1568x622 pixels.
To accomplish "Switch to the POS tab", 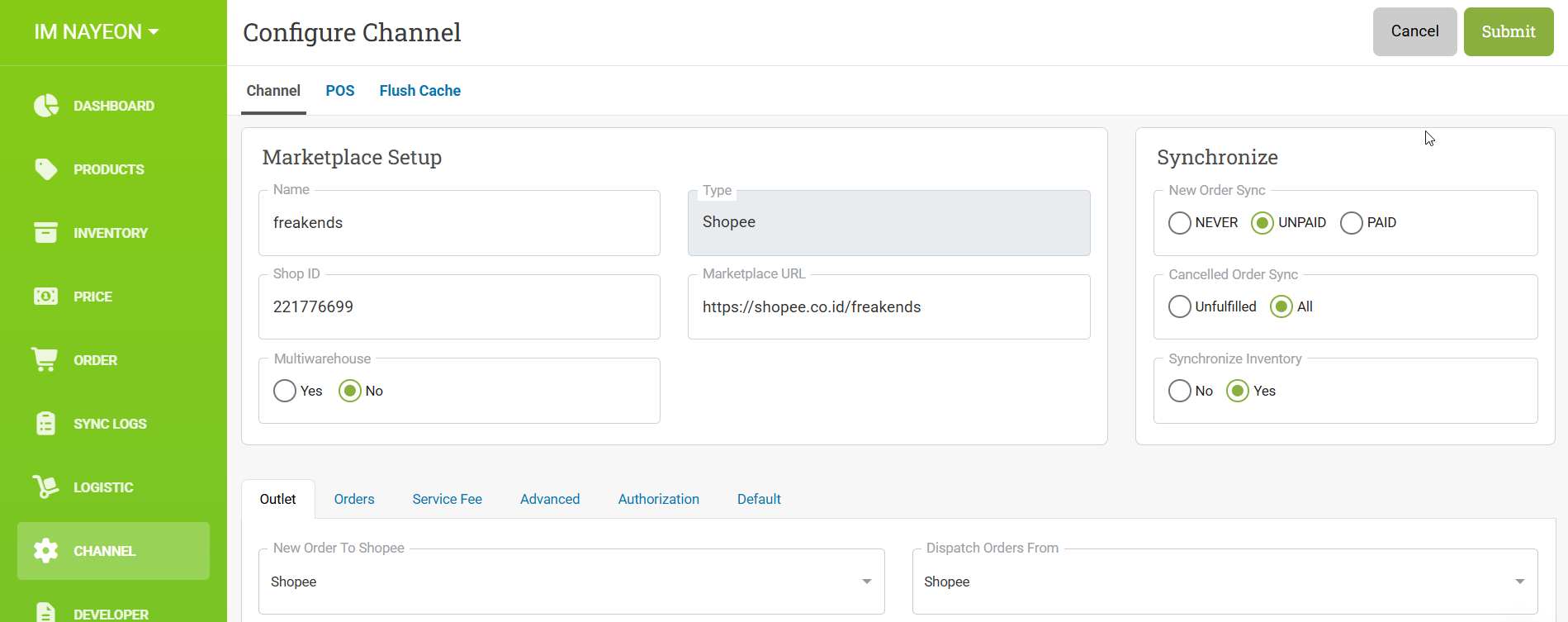I will point(340,91).
